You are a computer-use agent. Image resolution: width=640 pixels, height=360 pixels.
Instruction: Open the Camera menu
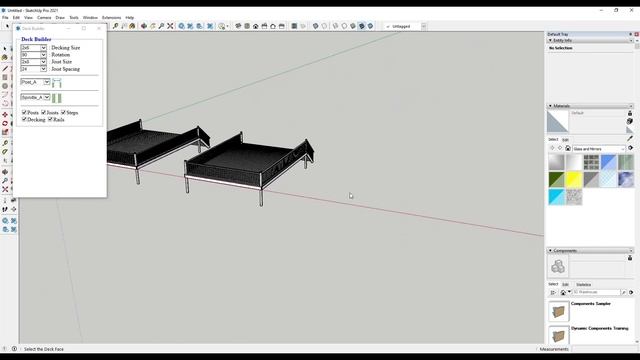(x=44, y=18)
